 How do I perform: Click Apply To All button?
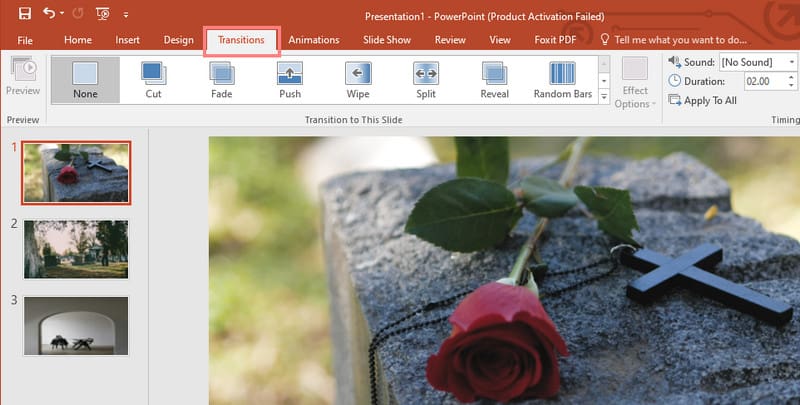702,100
